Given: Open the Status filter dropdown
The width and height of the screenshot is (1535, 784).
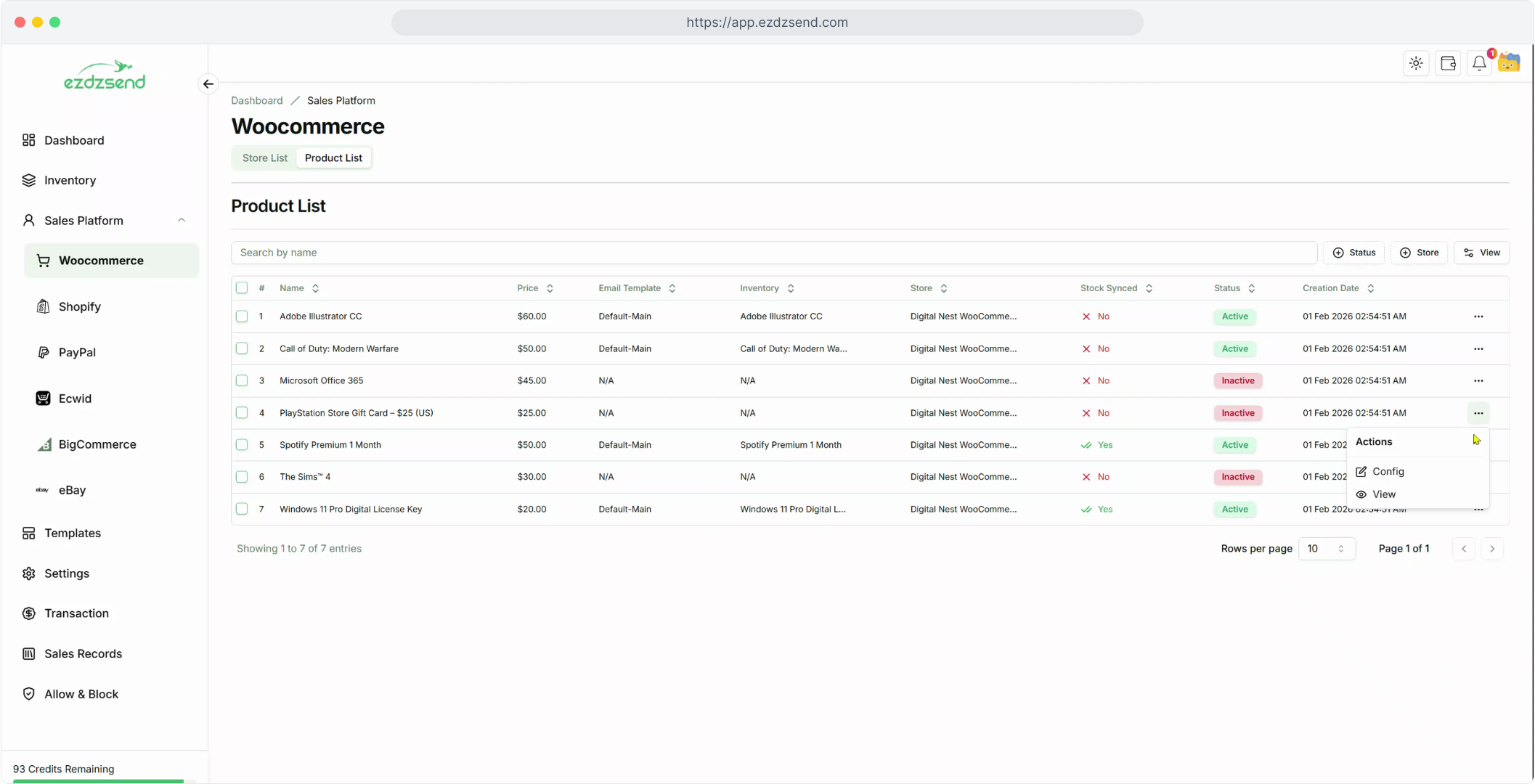Looking at the screenshot, I should (1354, 253).
